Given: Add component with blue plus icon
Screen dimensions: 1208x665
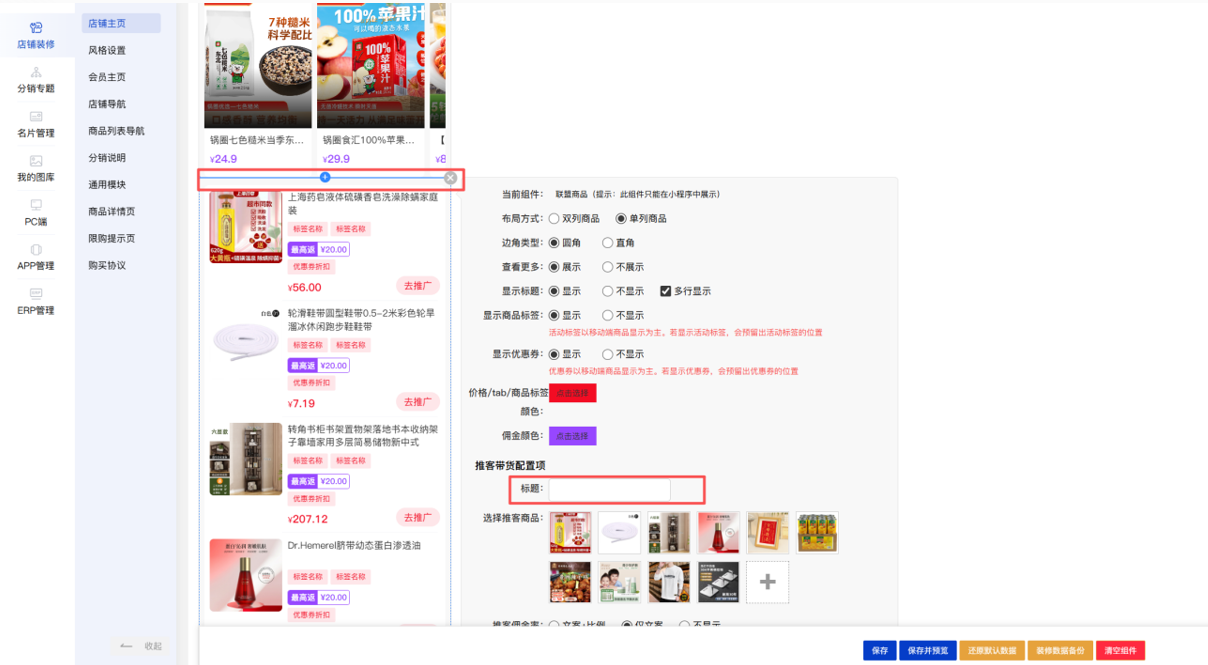Looking at the screenshot, I should point(325,177).
